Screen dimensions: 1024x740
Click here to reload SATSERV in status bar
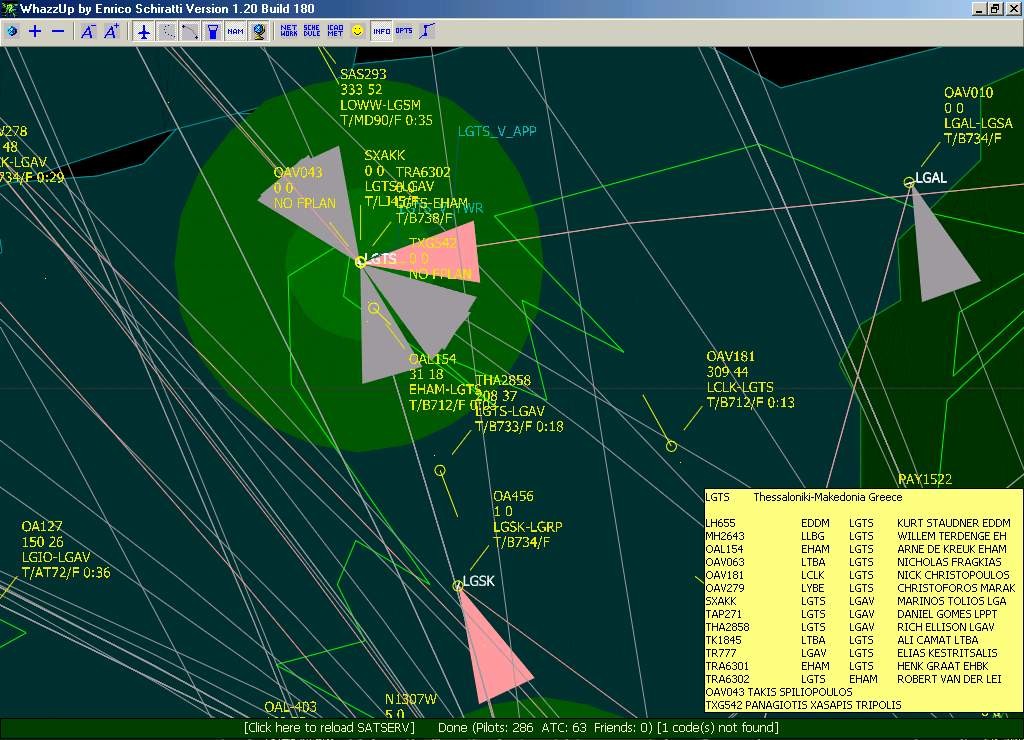329,728
